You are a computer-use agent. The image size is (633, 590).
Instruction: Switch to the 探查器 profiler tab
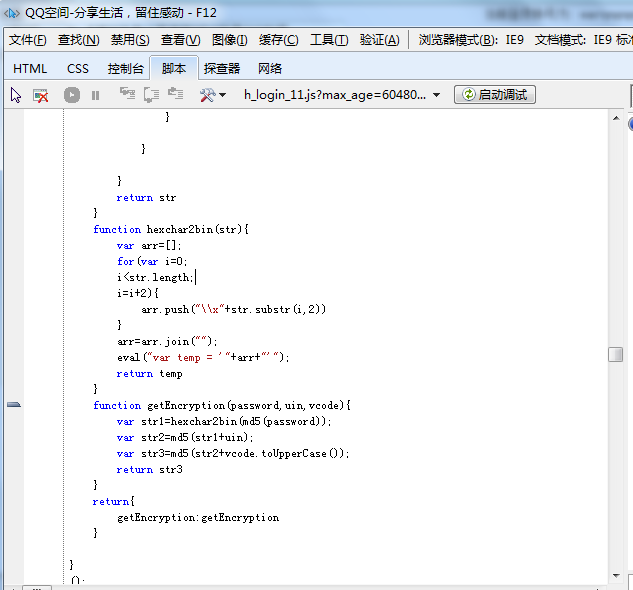click(222, 69)
